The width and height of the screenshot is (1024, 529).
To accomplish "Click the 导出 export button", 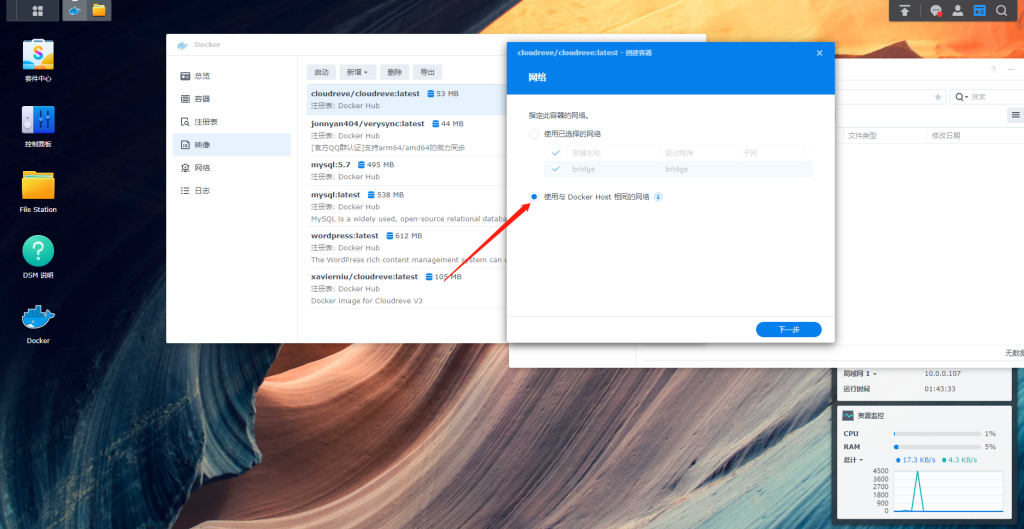I will pos(427,72).
